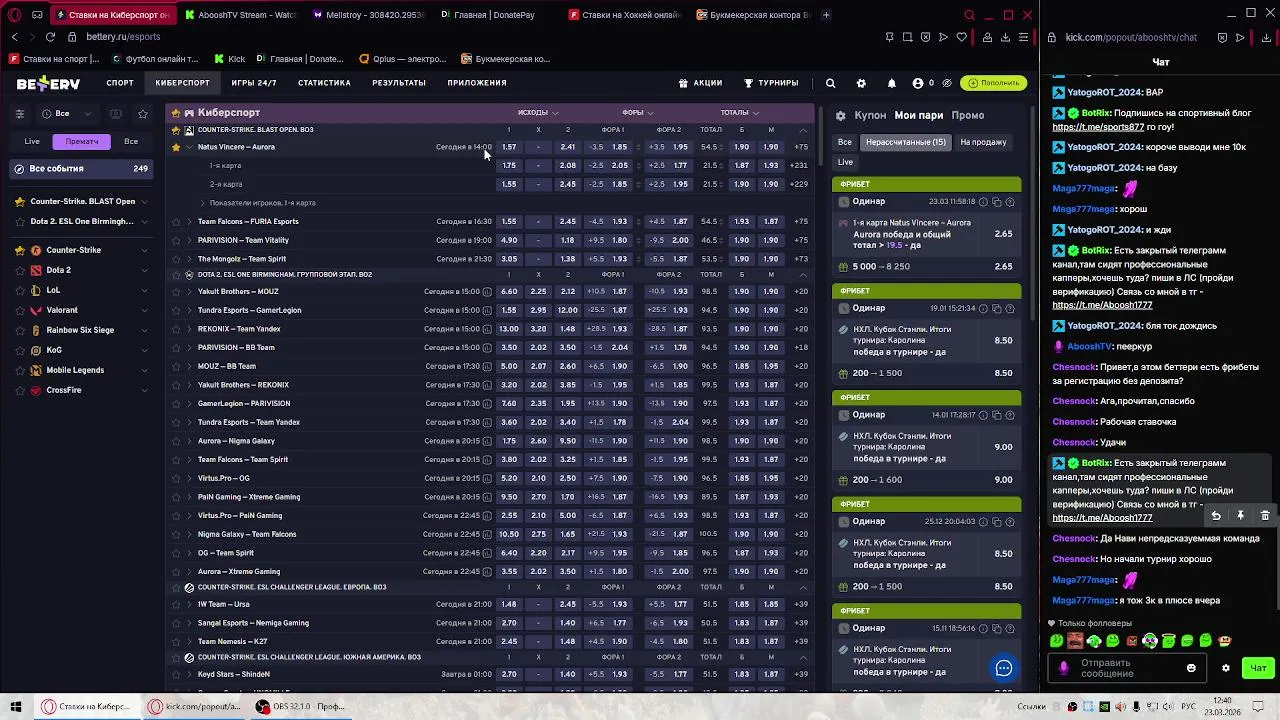Open СТАТИСТИКА menu item

324,83
